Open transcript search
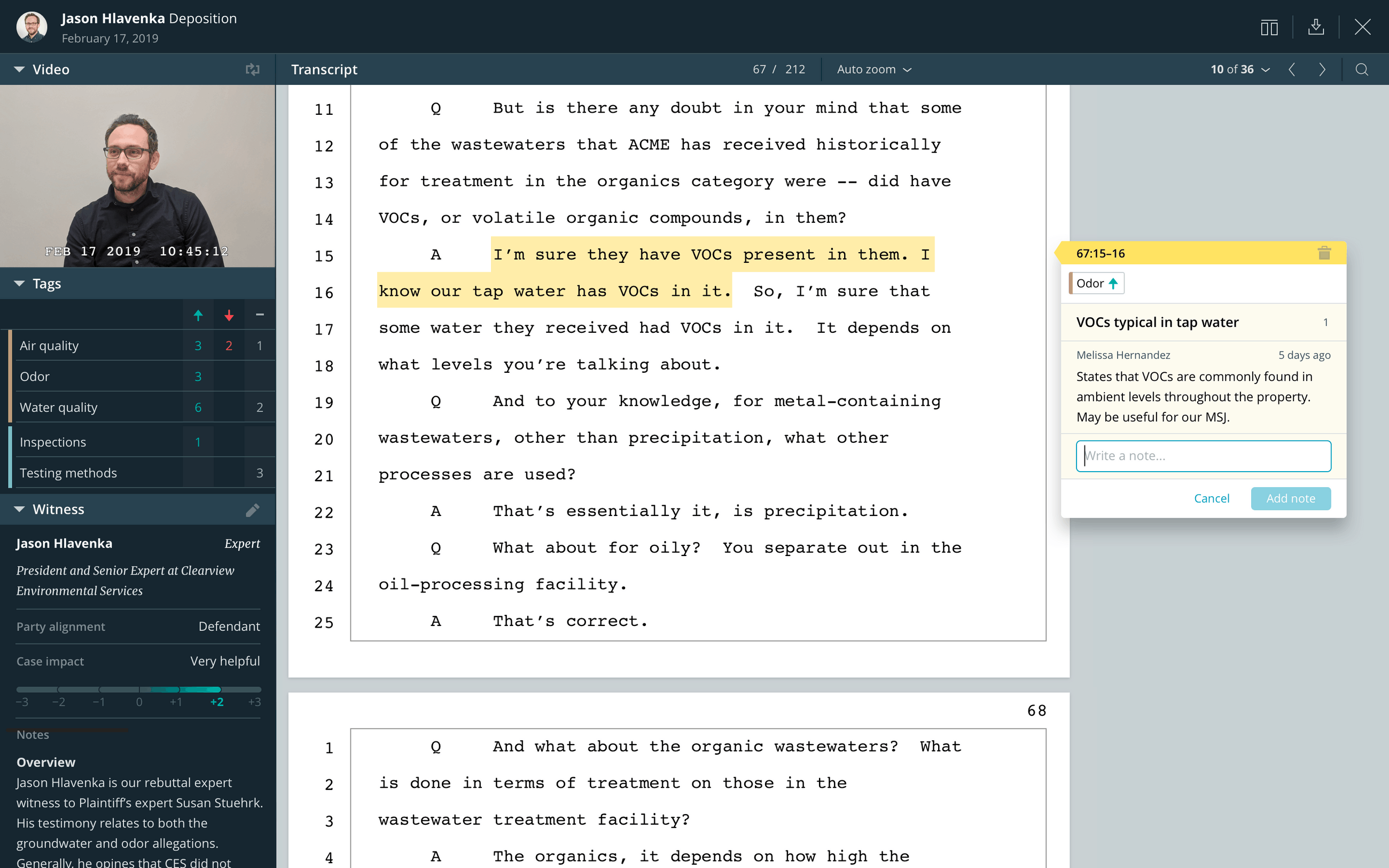The width and height of the screenshot is (1389, 868). [1363, 69]
